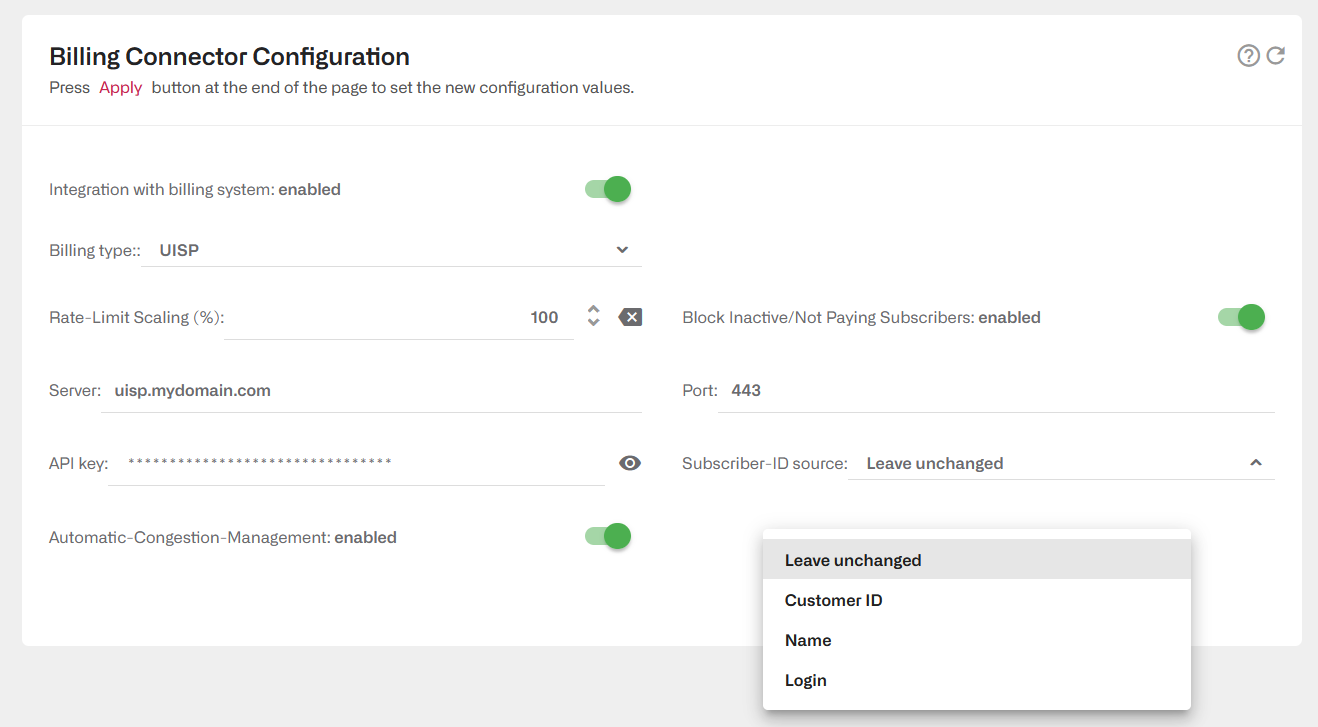
Task: Collapse the Subscriber-ID source dropdown chevron
Action: (1256, 463)
